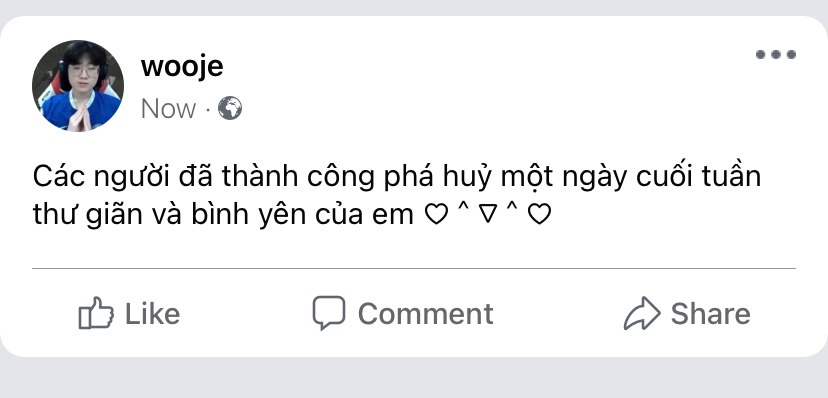Open the three-dot post options menu
The image size is (828, 398).
776,54
